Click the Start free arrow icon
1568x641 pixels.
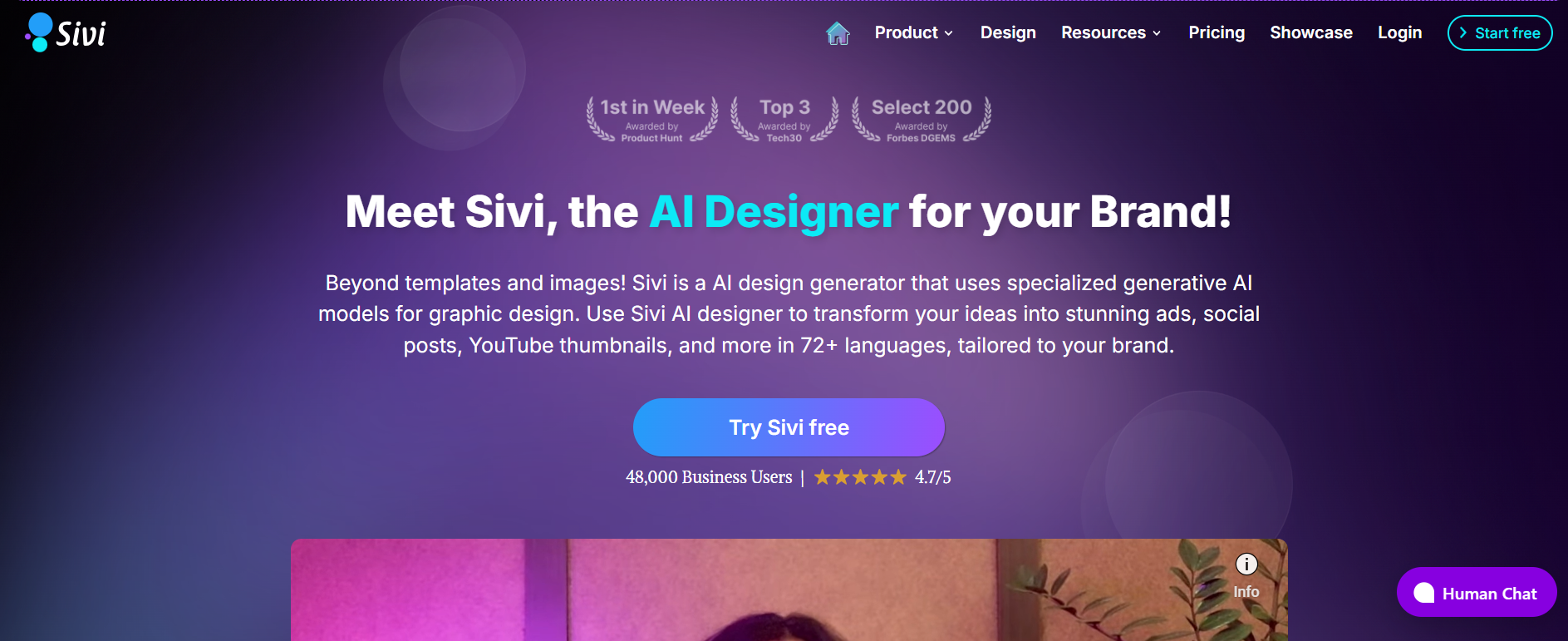pyautogui.click(x=1463, y=33)
